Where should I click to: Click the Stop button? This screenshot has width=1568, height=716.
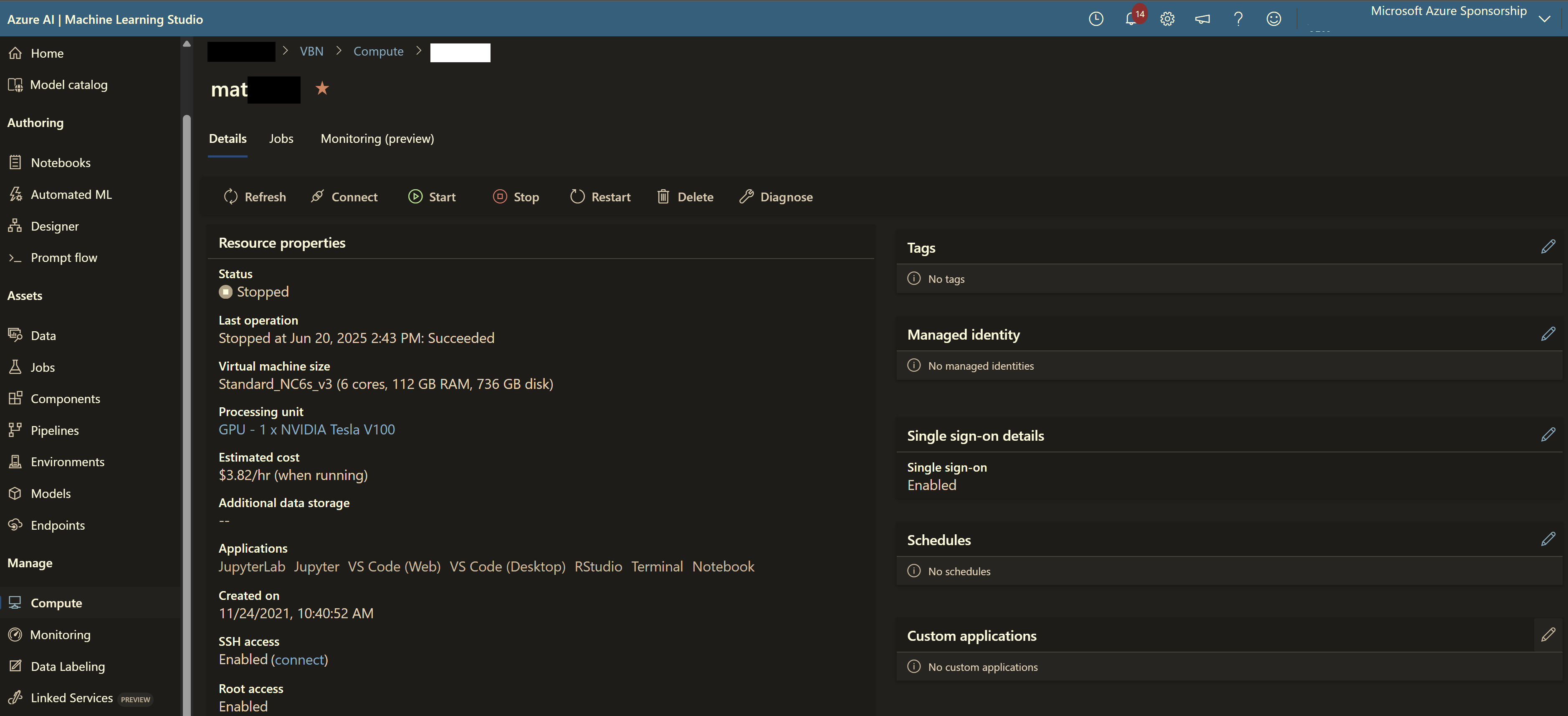pos(516,197)
